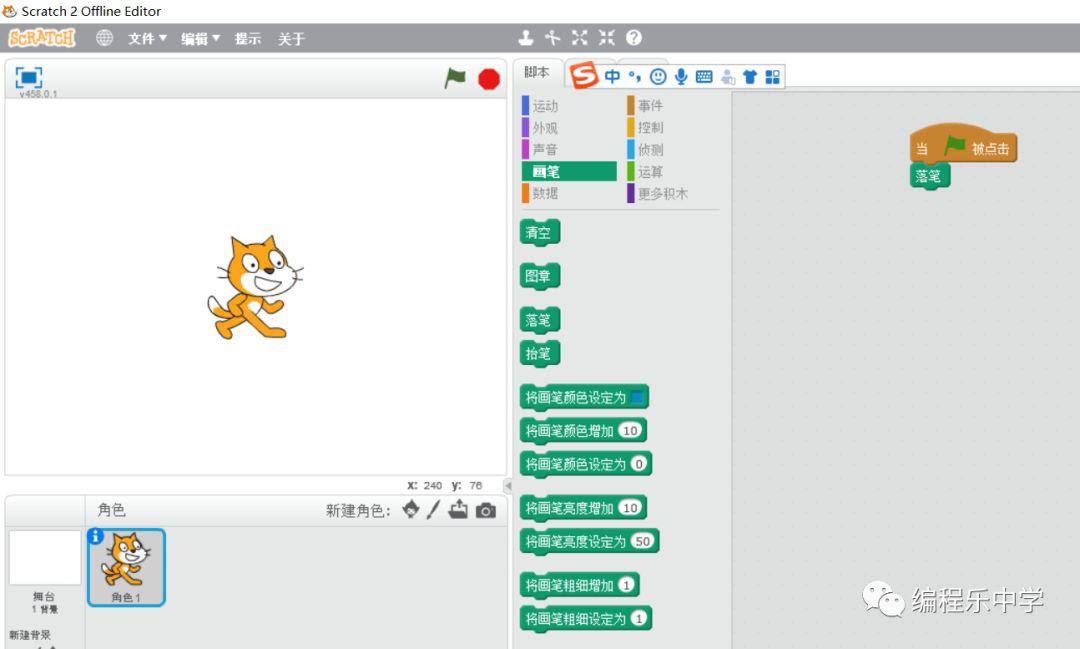Screen dimensions: 1080x649
Task: Select the duplicate stamp tool
Action: coord(526,38)
